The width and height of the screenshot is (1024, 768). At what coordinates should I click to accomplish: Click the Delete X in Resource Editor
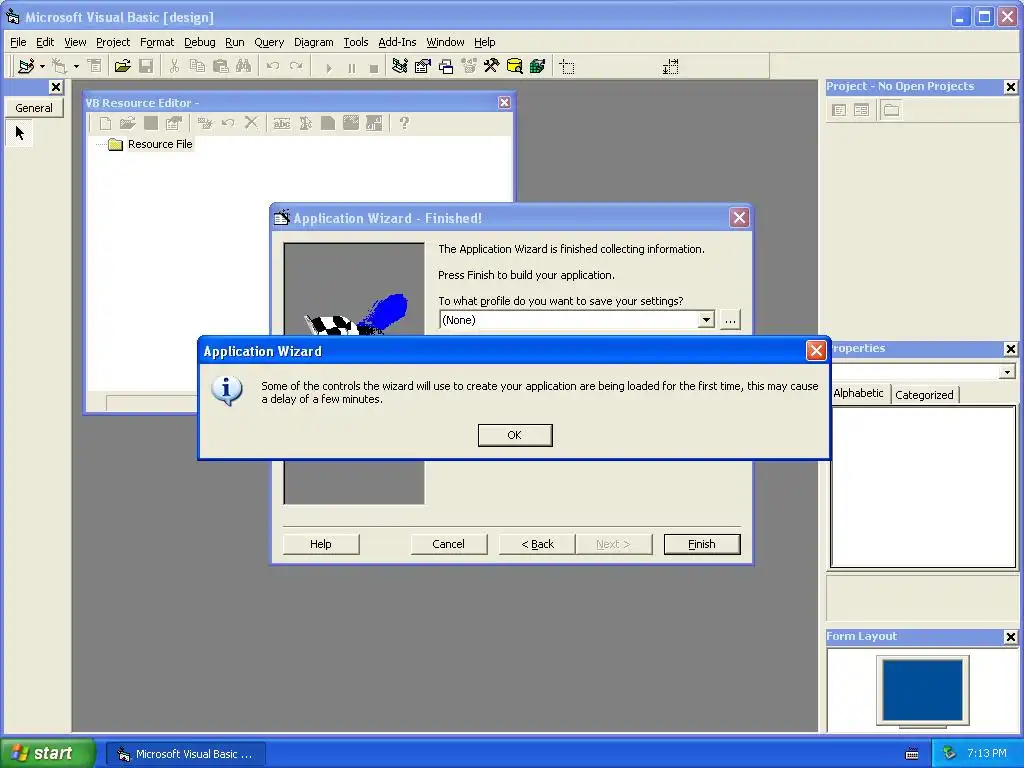pos(251,123)
